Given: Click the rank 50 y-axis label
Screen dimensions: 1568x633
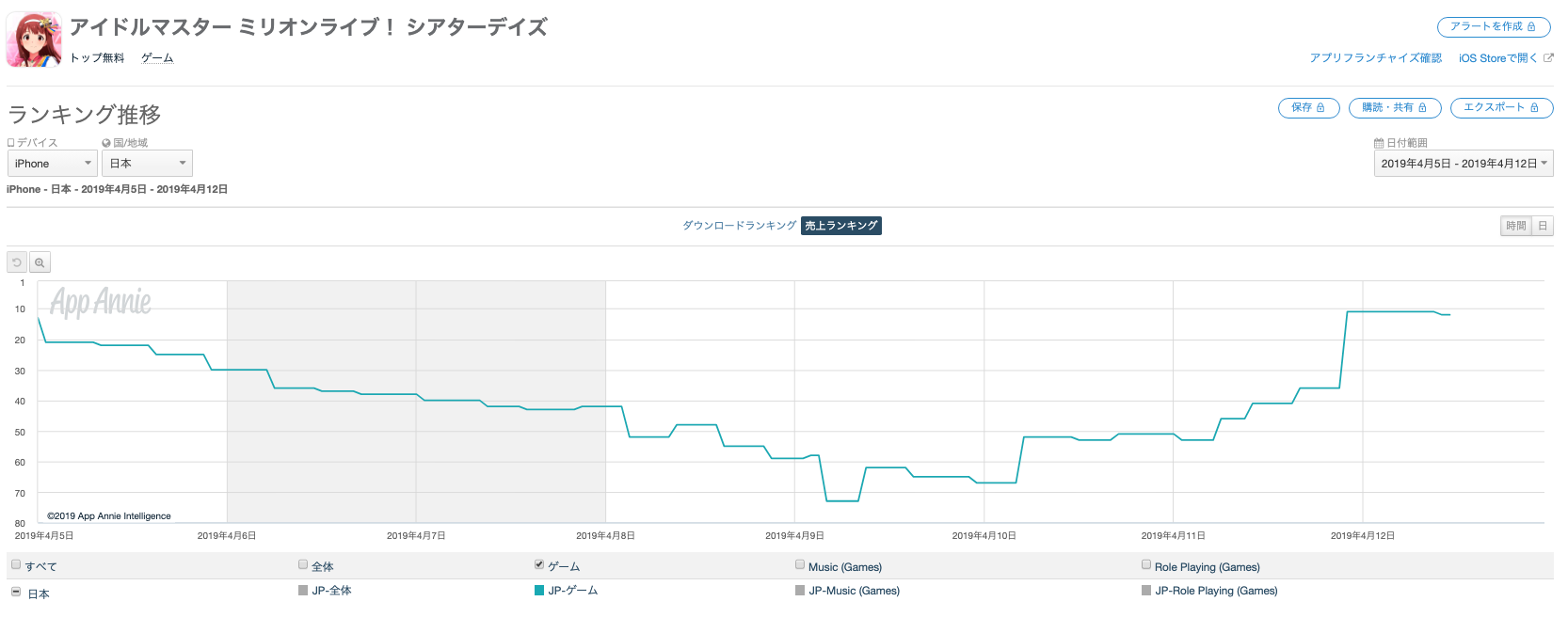Looking at the screenshot, I should [20, 433].
